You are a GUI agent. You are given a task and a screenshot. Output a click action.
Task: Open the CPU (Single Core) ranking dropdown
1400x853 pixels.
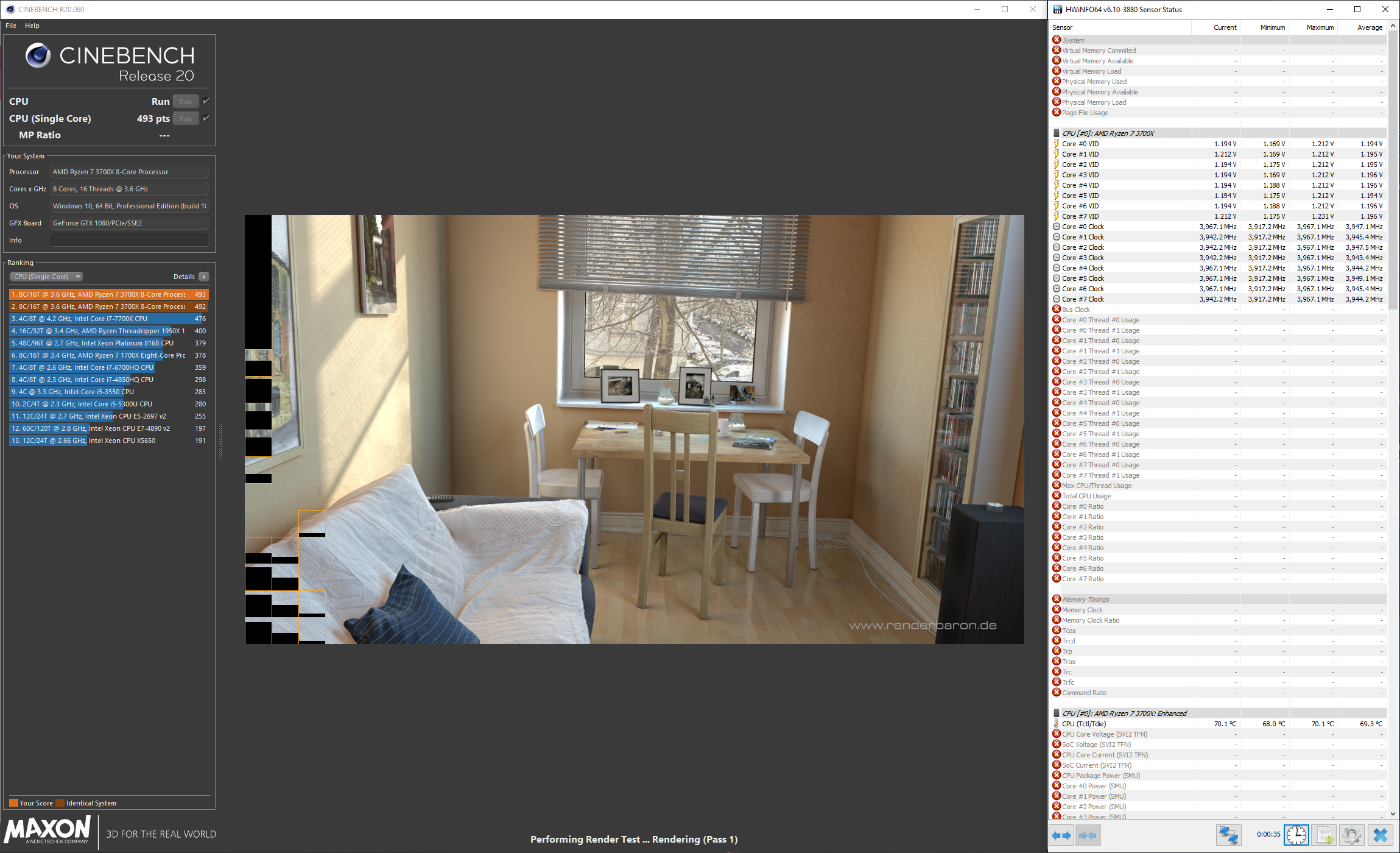pos(46,277)
